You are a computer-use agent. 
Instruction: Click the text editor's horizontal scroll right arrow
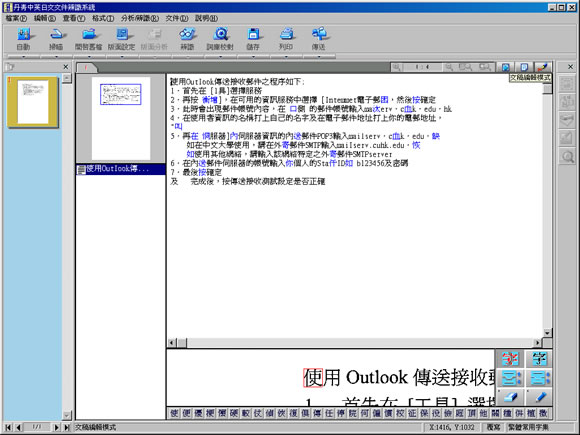[x=538, y=343]
